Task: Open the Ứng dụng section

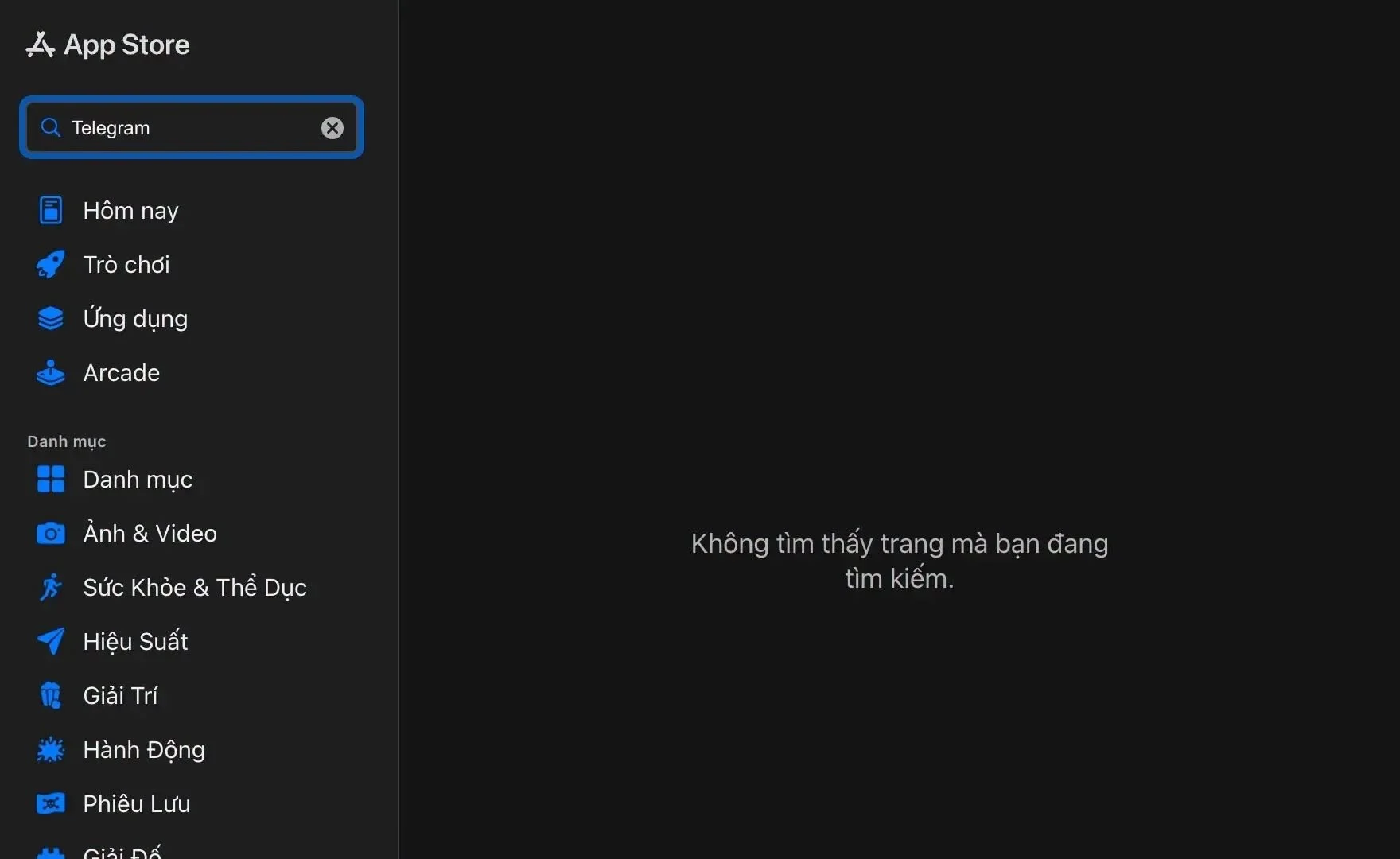Action: point(135,318)
